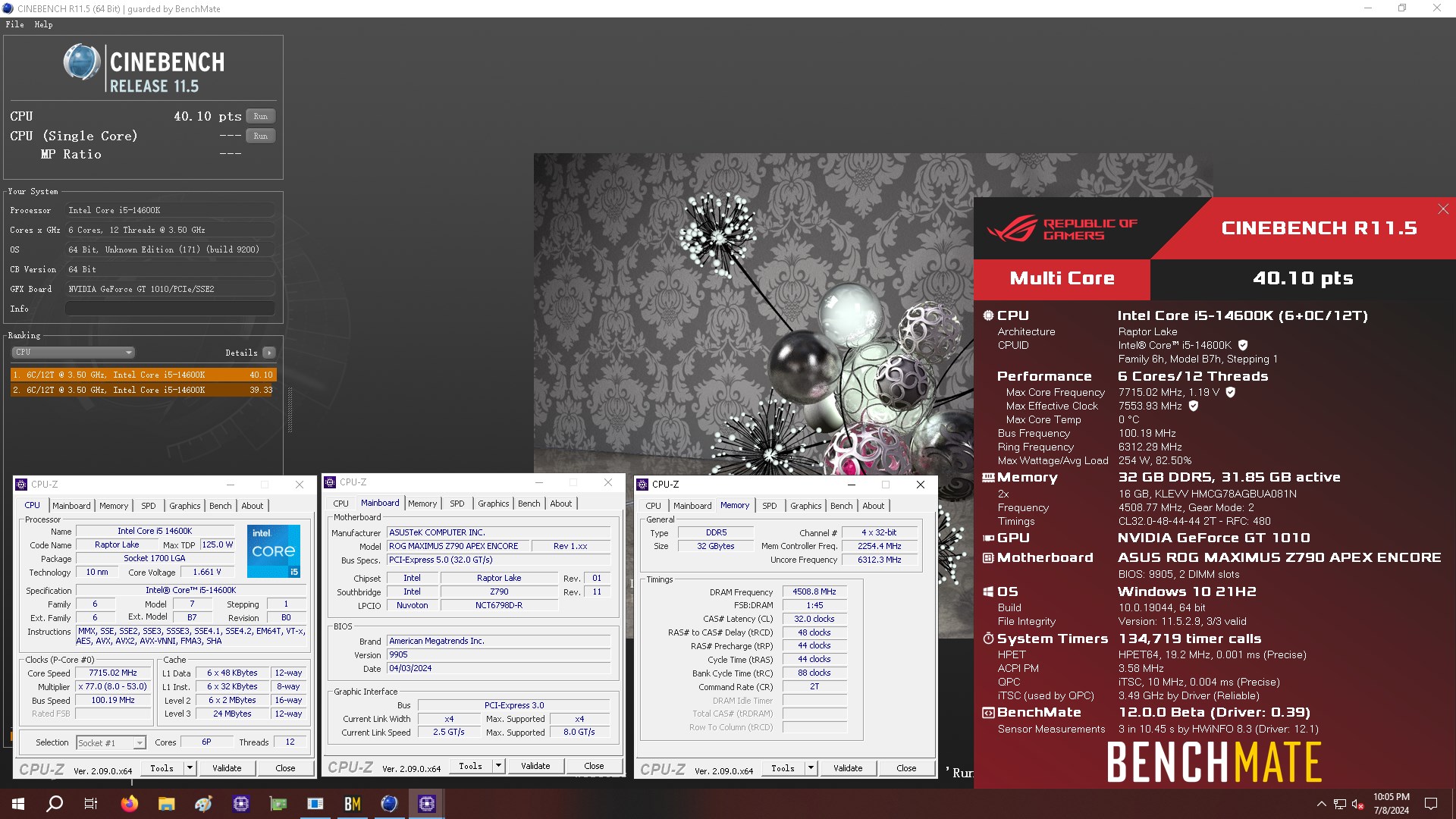Open the File menu in Cinebench
This screenshot has width=1456, height=819.
[14, 24]
